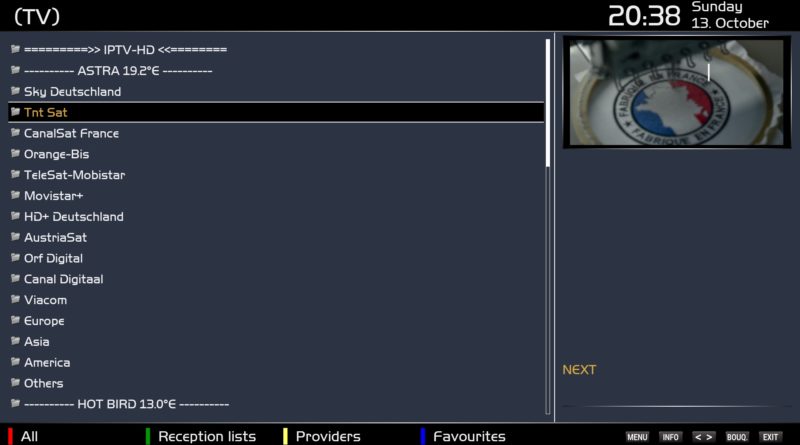800x445 pixels.
Task: Click the folder icon beside Orange-Bis
Action: pyautogui.click(x=15, y=154)
